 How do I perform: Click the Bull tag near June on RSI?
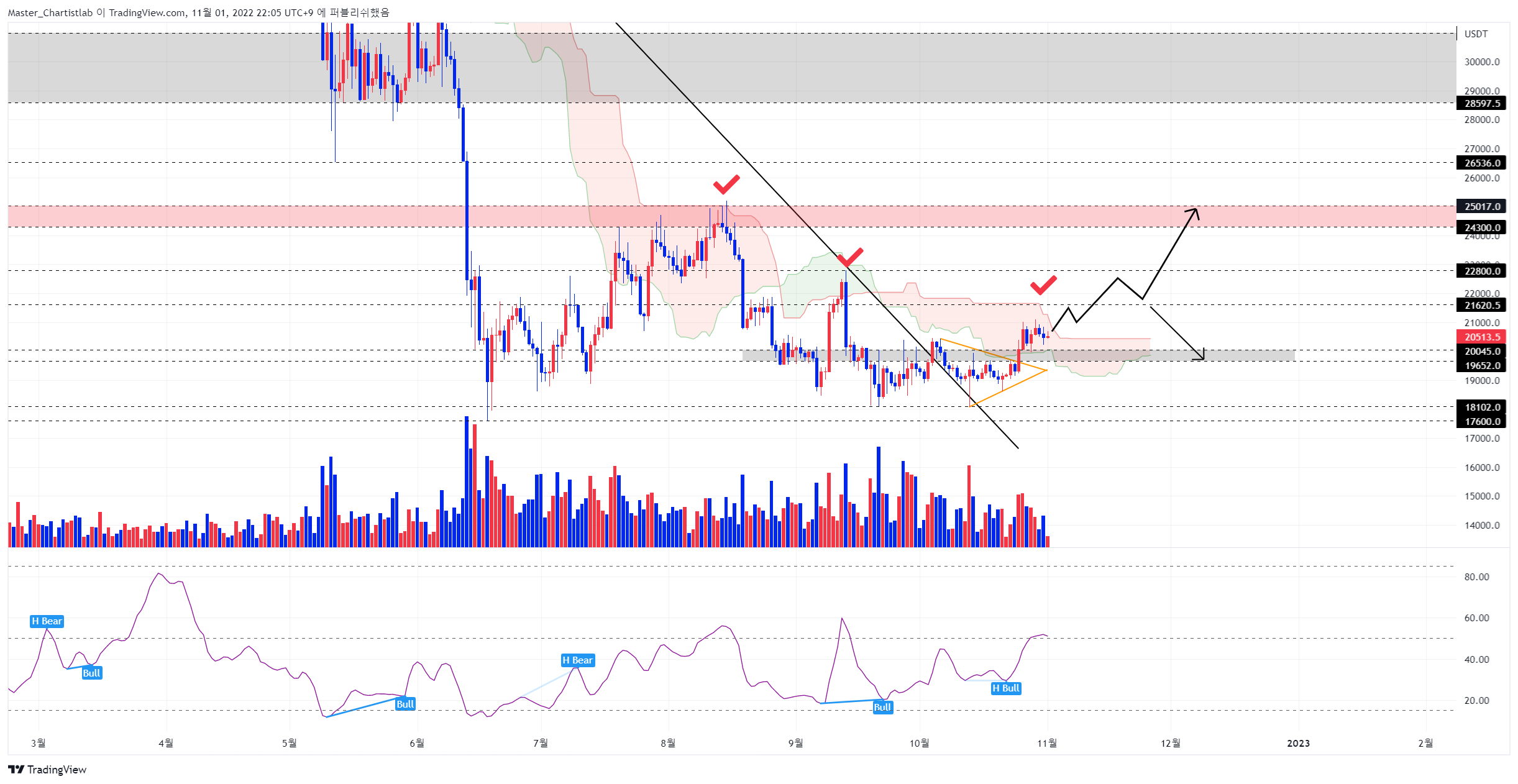coord(405,704)
